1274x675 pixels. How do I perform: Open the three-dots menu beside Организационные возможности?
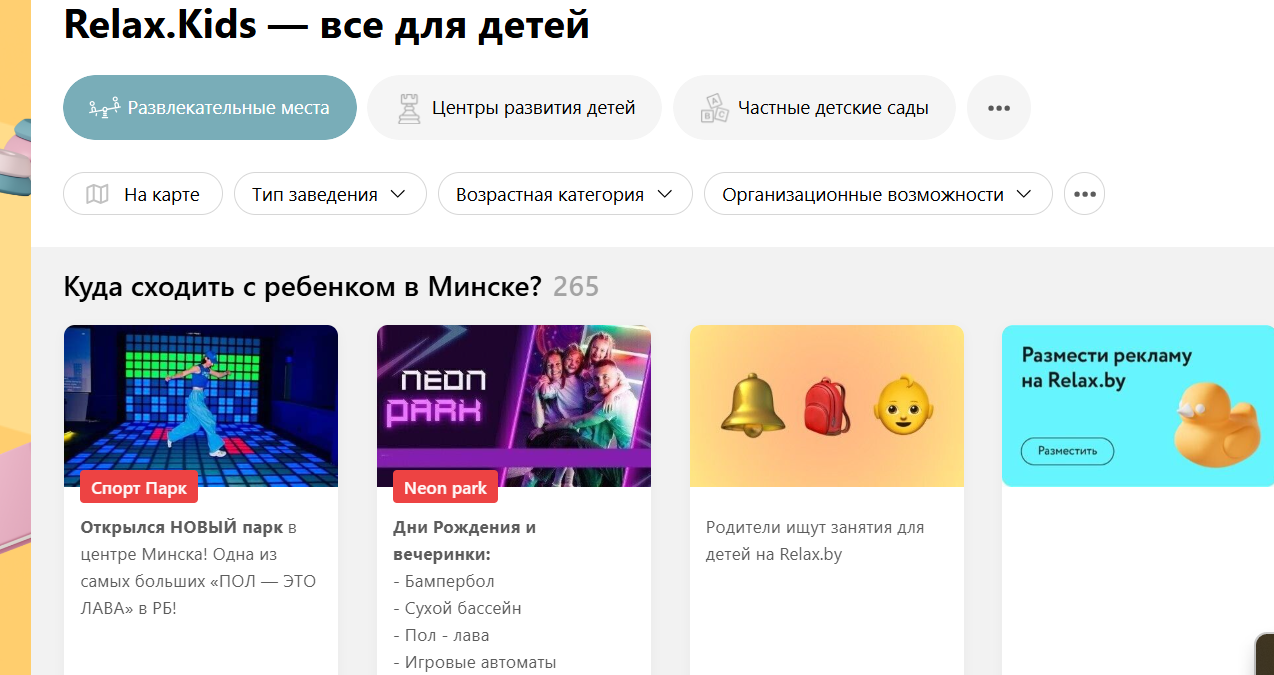pyautogui.click(x=1084, y=194)
